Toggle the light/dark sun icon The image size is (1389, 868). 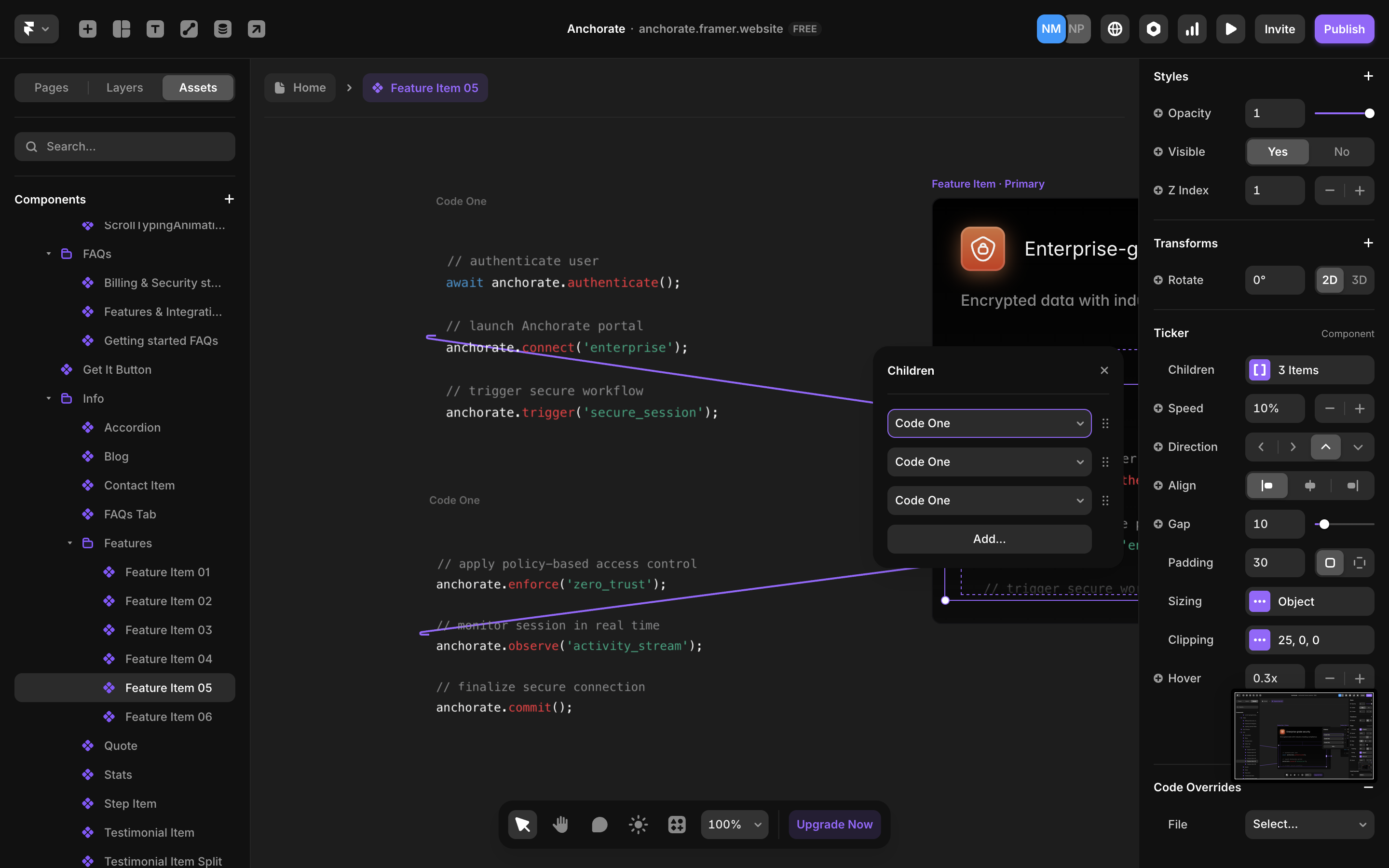pos(638,825)
